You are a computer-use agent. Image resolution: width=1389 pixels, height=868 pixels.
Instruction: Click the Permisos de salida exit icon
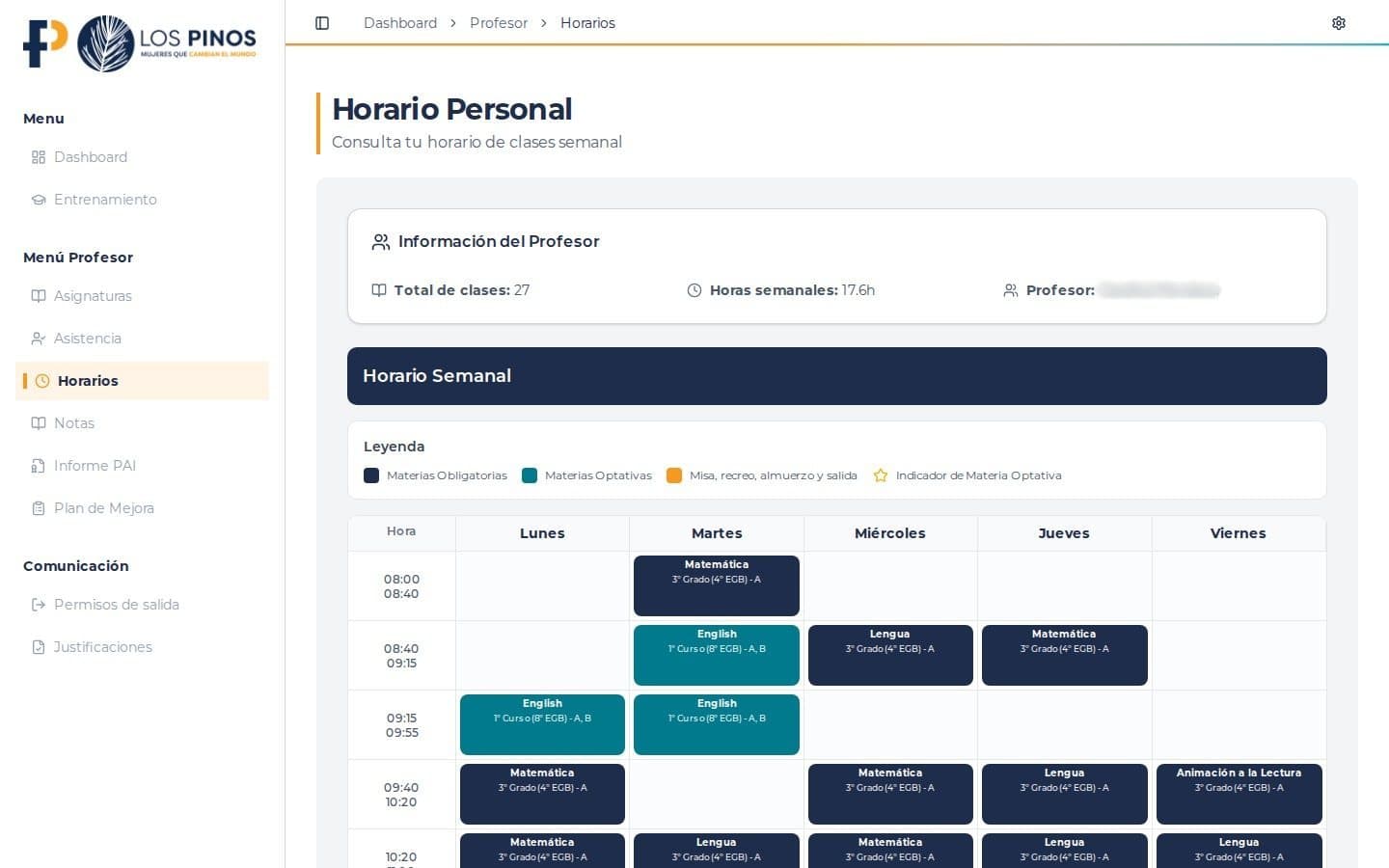pos(39,605)
